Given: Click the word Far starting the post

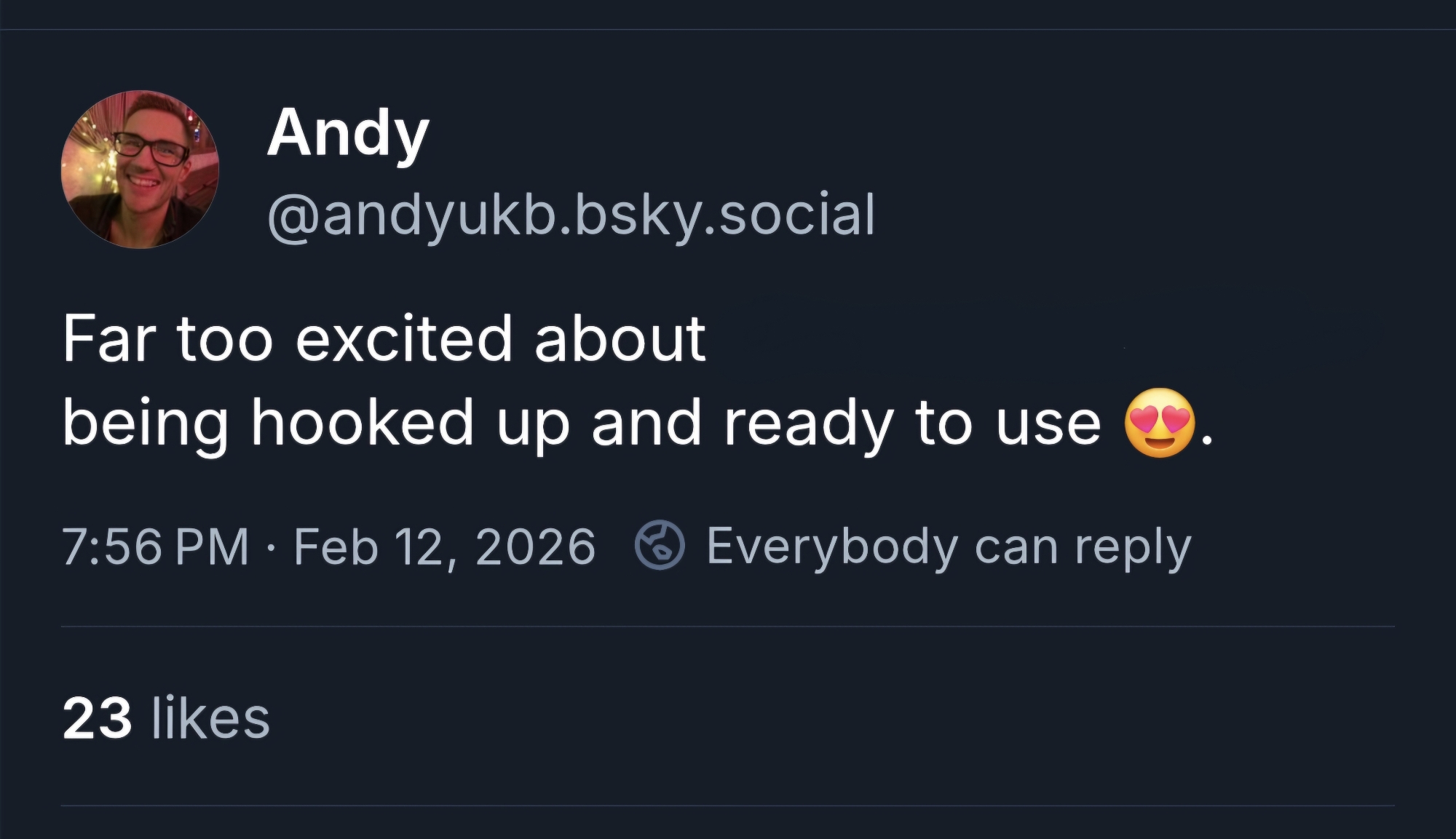Looking at the screenshot, I should [109, 339].
